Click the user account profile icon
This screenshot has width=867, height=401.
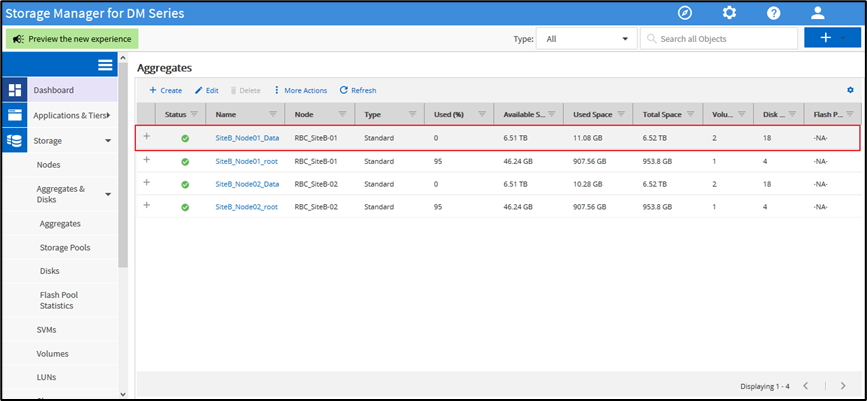click(817, 13)
